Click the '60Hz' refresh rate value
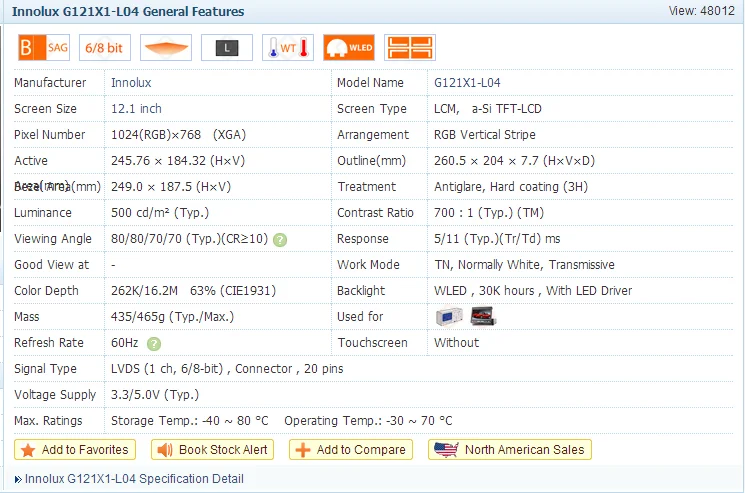Viewport: 745px width, 493px height. pyautogui.click(x=124, y=342)
